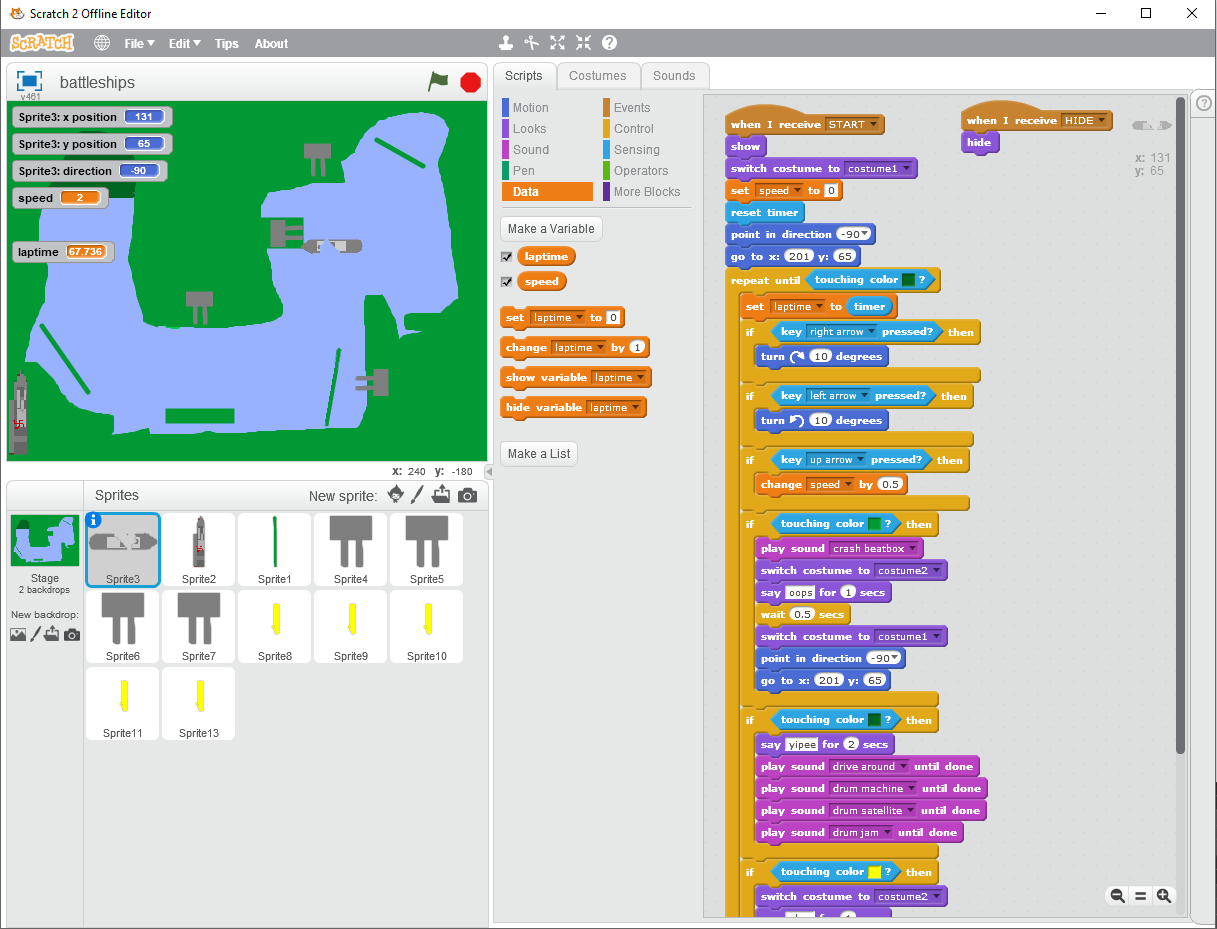Select the scissors delete tool
The image size is (1217, 929).
point(532,43)
